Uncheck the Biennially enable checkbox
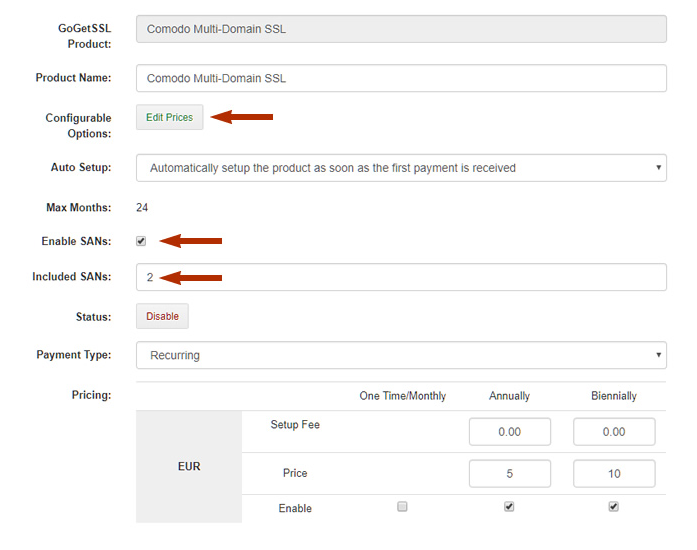 tap(613, 506)
